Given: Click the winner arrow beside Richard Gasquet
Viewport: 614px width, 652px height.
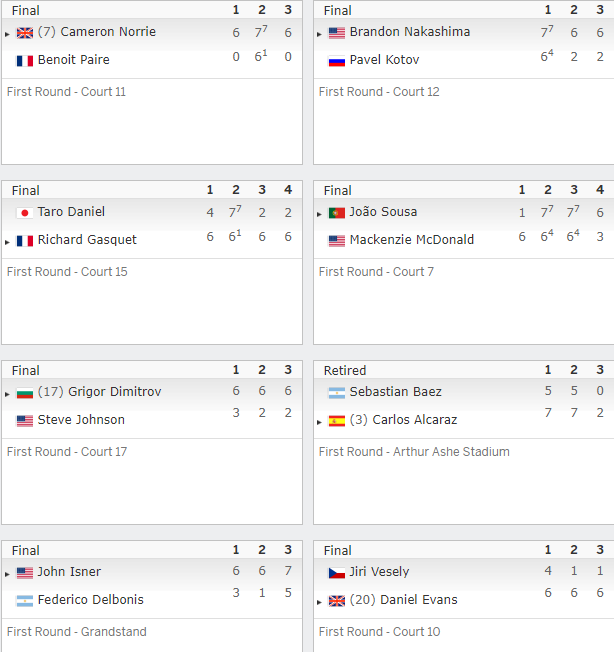Looking at the screenshot, I should [x=7, y=242].
